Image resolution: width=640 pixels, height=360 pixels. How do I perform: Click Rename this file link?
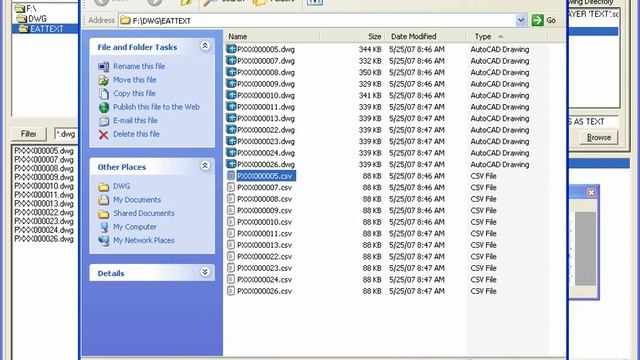139,66
